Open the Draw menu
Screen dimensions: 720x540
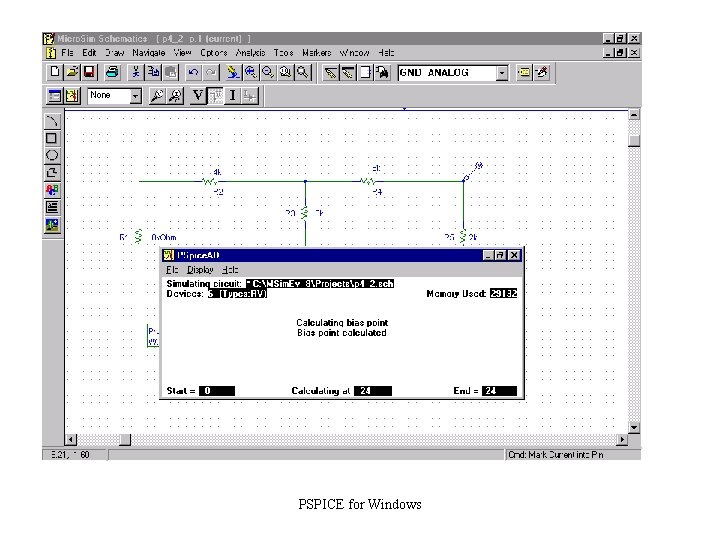(x=115, y=52)
